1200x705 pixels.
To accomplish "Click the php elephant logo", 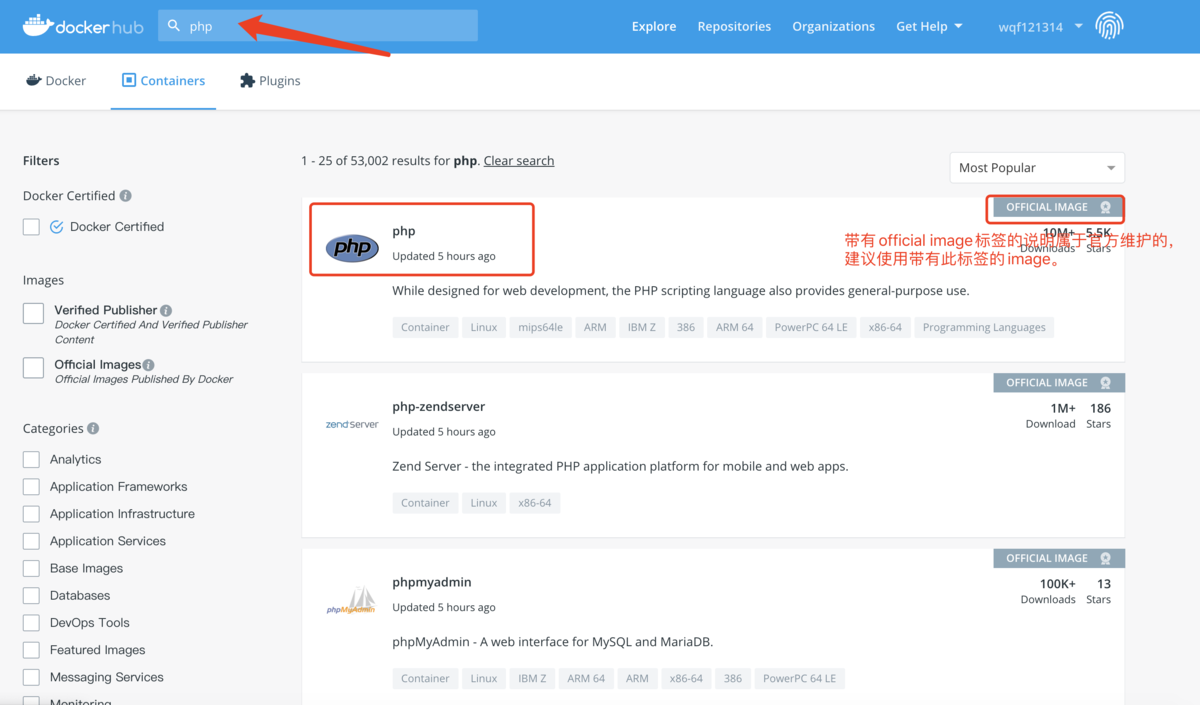I will (x=352, y=247).
